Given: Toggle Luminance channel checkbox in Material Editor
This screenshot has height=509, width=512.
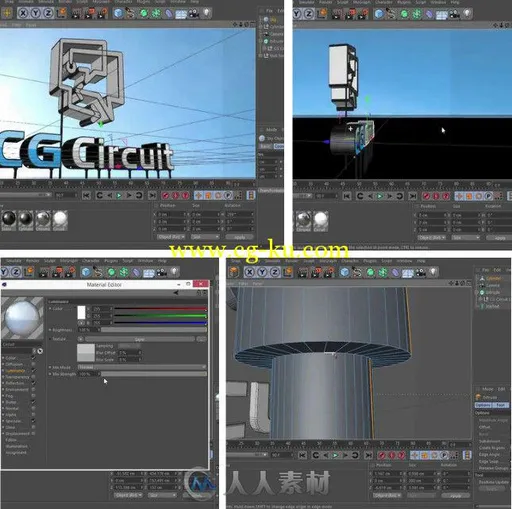Looking at the screenshot, I should click(33, 370).
